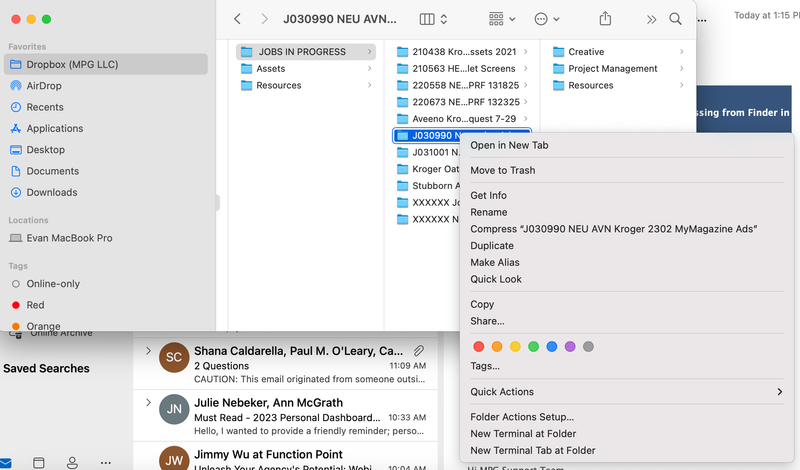Open the group-by options dropdown

click(x=502, y=19)
